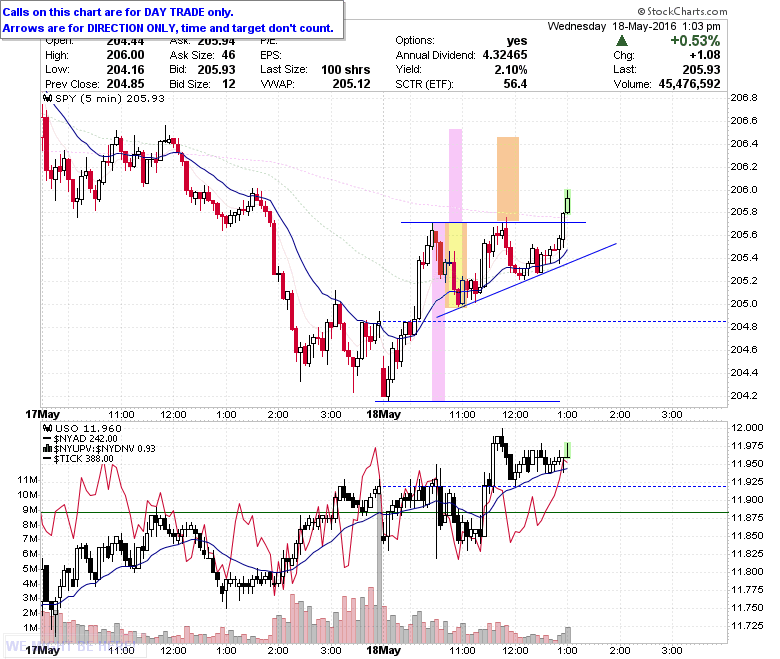The height and width of the screenshot is (659, 780).
Task: Click the green up-triangle change indicator
Action: click(x=621, y=41)
